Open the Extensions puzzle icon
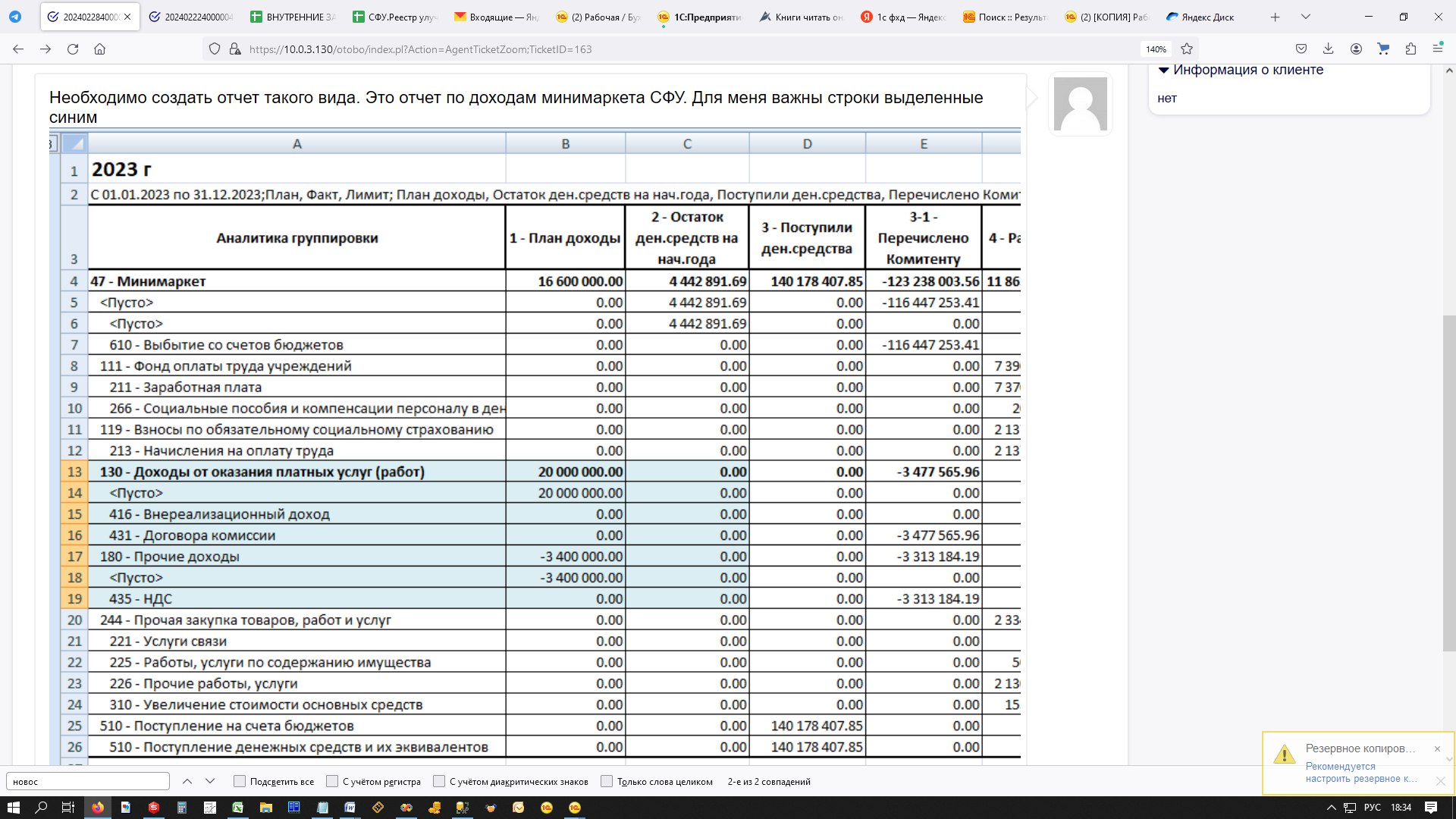 [x=1410, y=49]
